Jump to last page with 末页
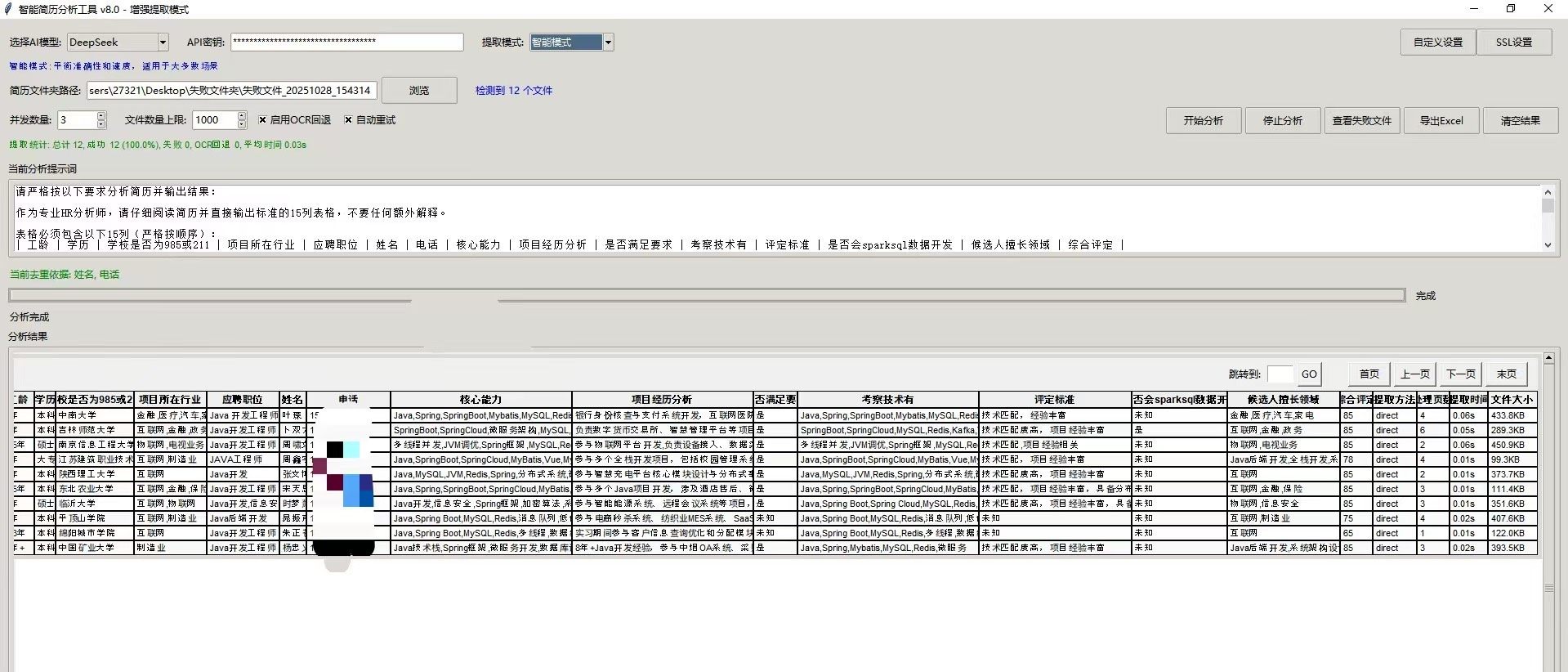The image size is (1568, 672). click(1507, 374)
